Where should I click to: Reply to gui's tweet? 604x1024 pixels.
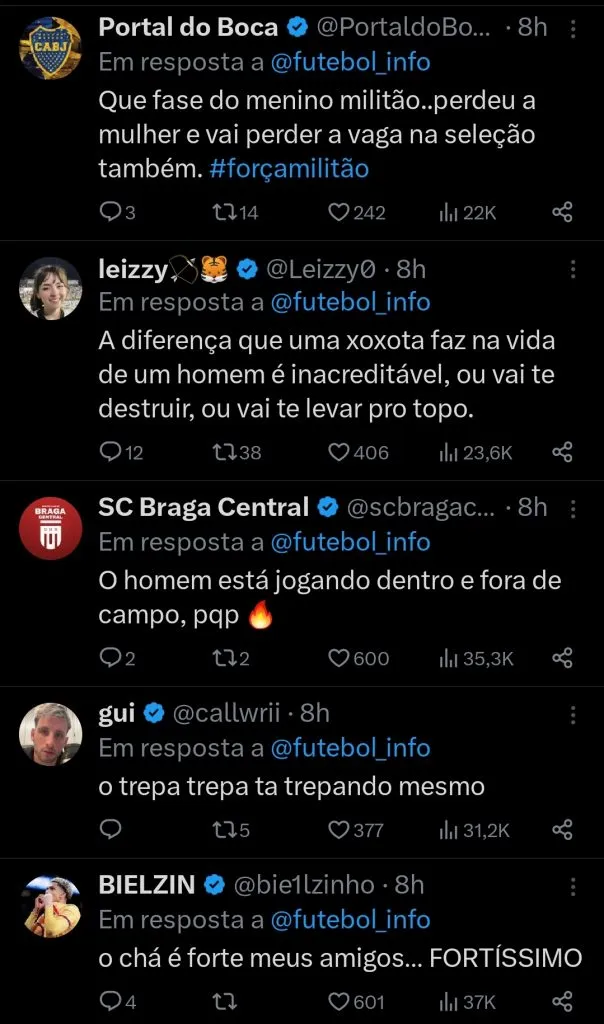click(x=112, y=829)
